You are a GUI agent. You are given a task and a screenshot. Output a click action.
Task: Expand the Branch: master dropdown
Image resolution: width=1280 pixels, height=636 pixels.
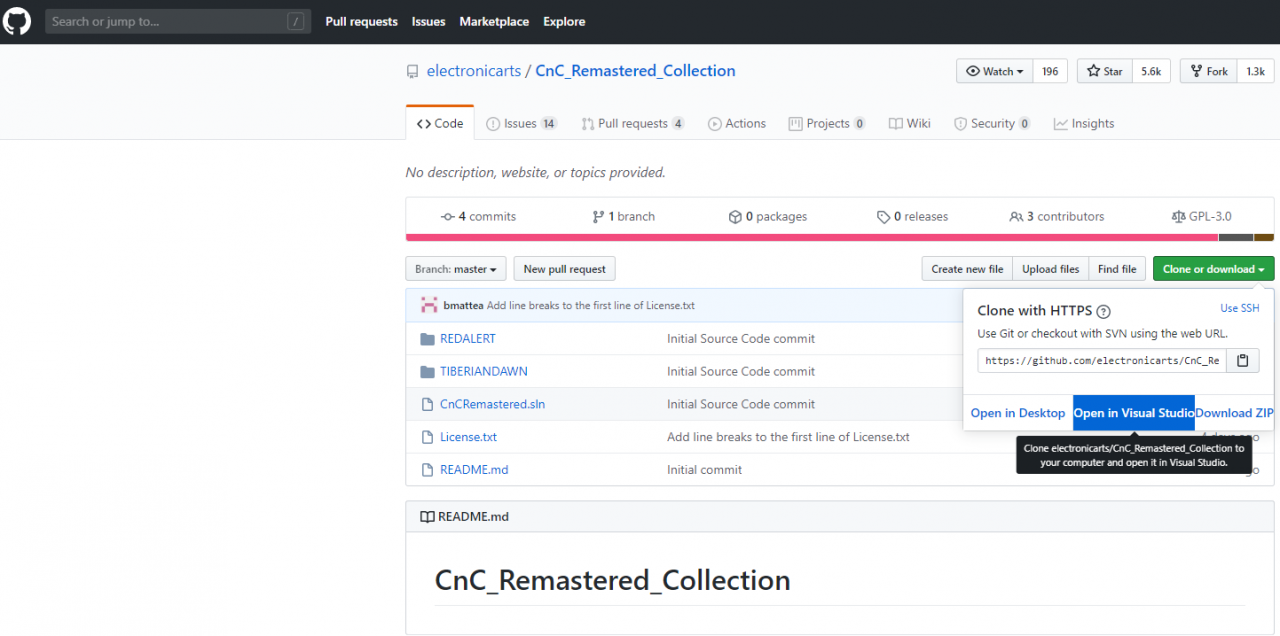click(x=455, y=269)
